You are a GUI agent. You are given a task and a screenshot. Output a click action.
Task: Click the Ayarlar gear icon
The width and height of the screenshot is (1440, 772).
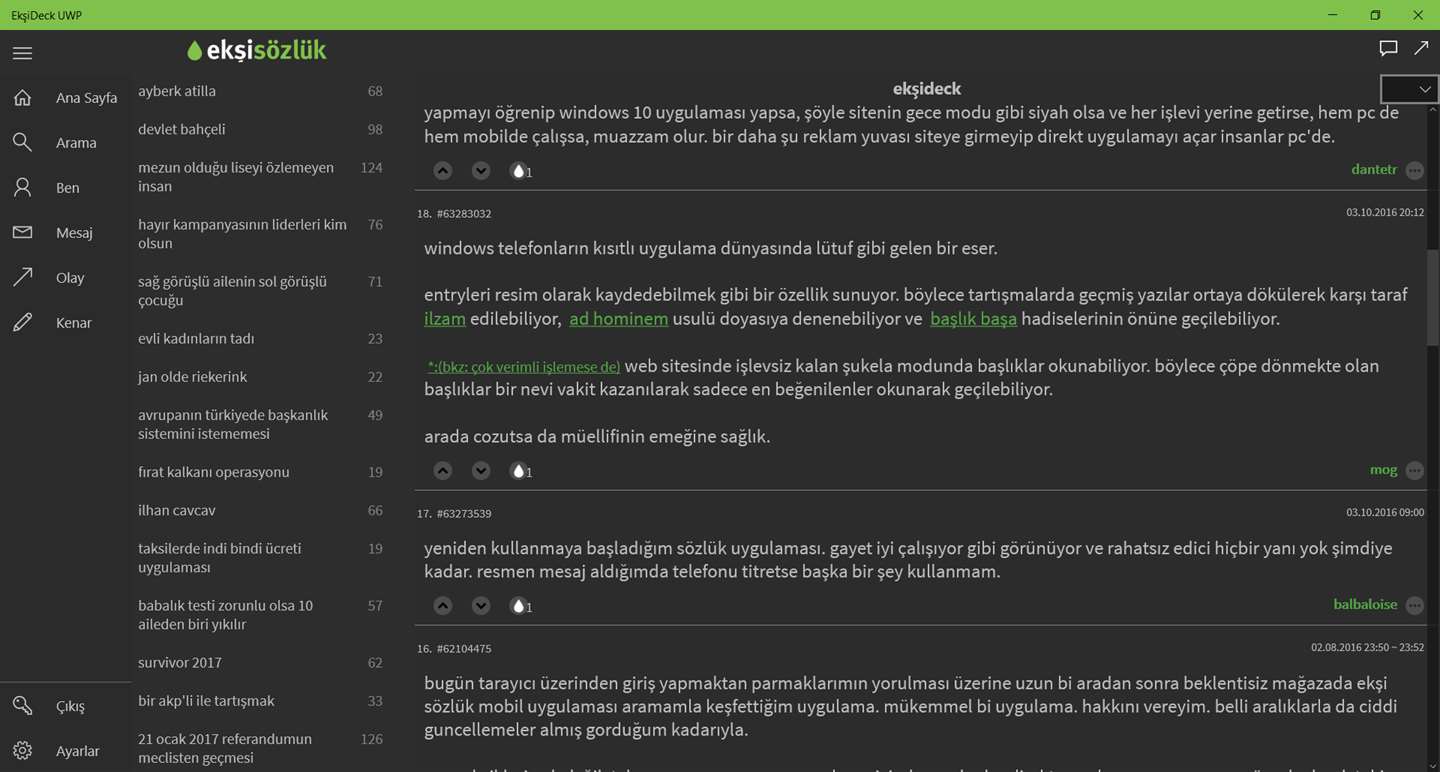tap(22, 751)
